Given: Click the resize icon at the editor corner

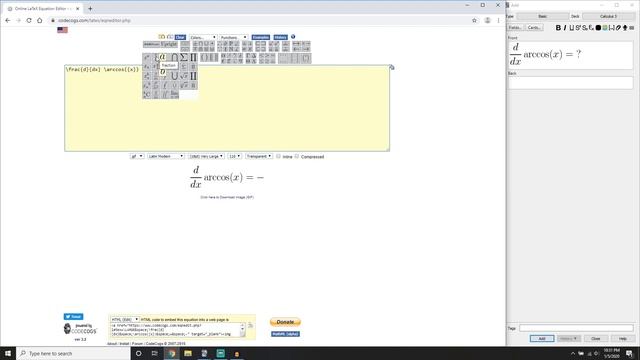Looking at the screenshot, I should click(392, 67).
